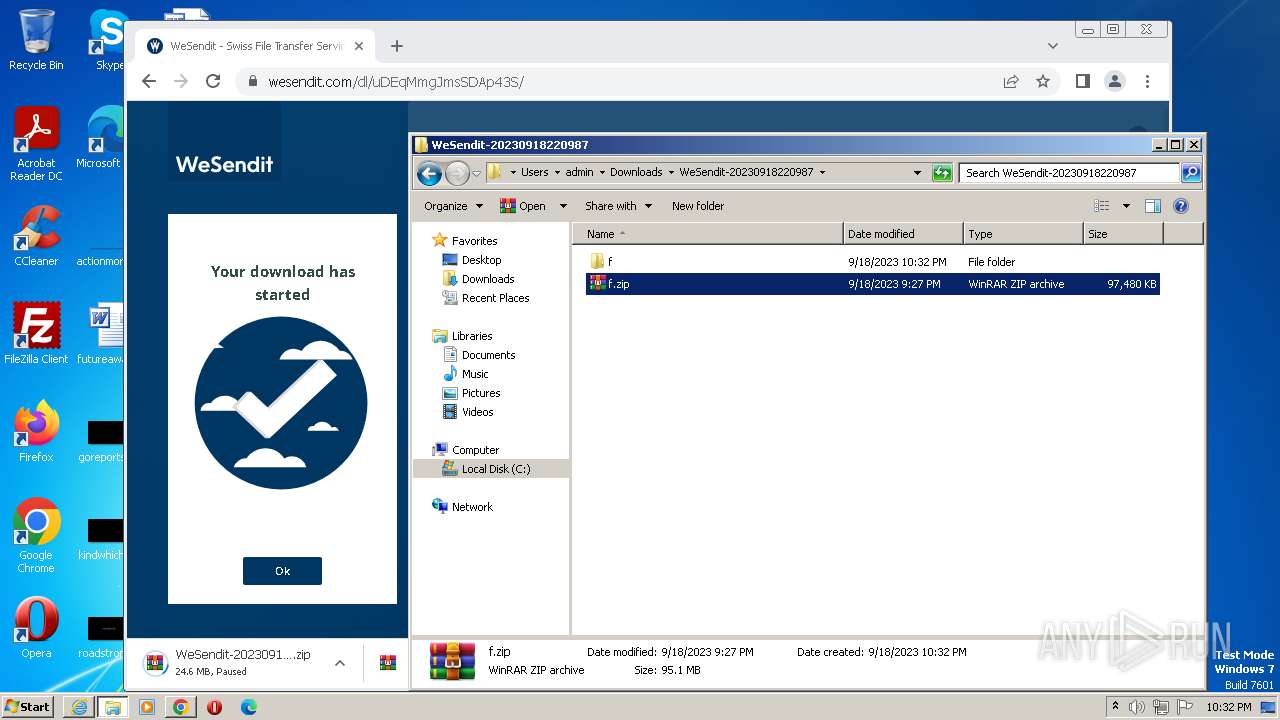
Task: Open Documents library
Action: [488, 355]
